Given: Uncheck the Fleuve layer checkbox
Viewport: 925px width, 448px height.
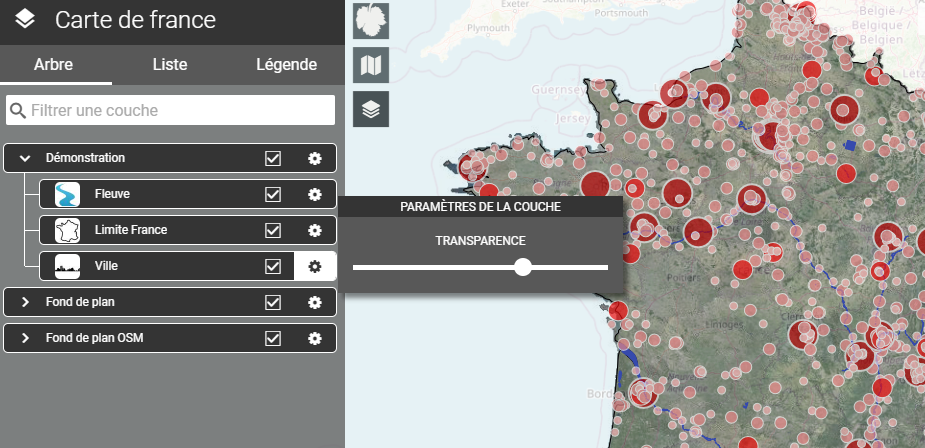Looking at the screenshot, I should tap(273, 194).
